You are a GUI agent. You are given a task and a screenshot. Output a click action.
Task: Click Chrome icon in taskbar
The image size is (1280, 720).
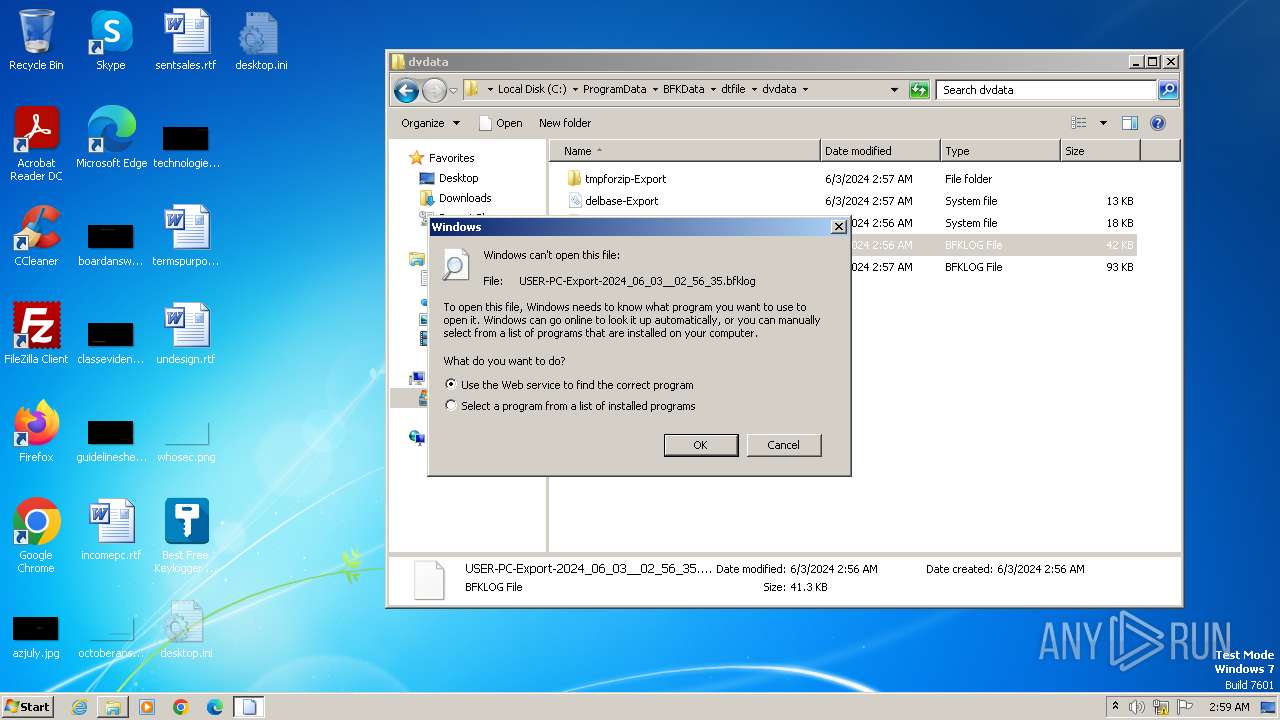(181, 707)
